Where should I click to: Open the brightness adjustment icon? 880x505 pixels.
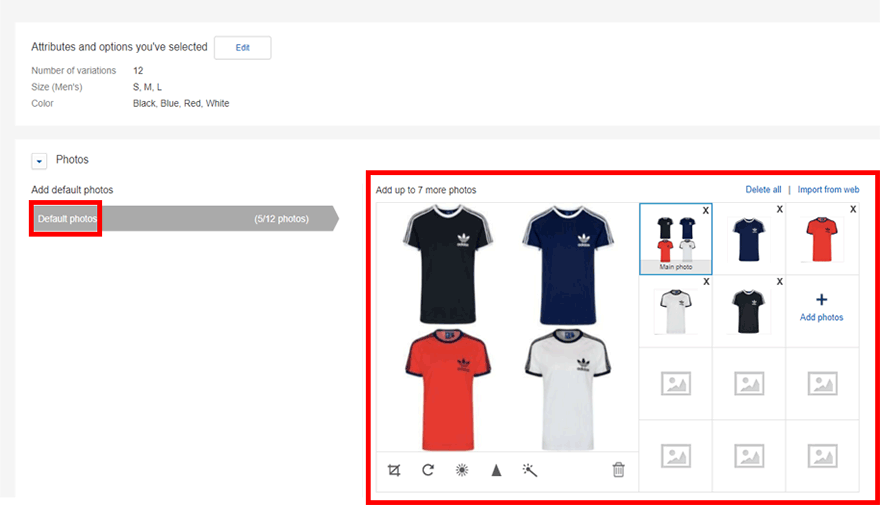pos(462,470)
